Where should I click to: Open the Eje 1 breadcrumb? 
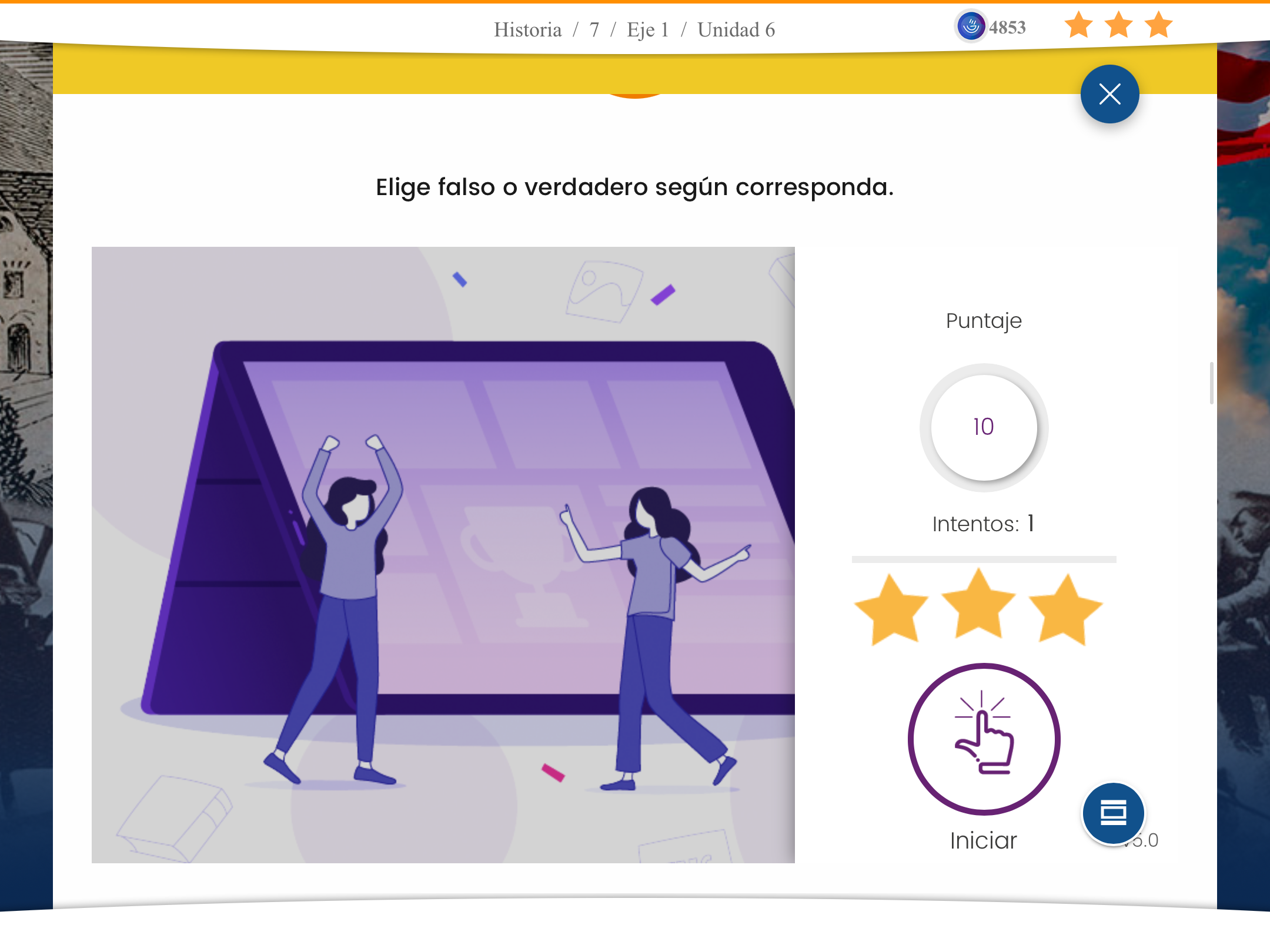click(x=648, y=29)
